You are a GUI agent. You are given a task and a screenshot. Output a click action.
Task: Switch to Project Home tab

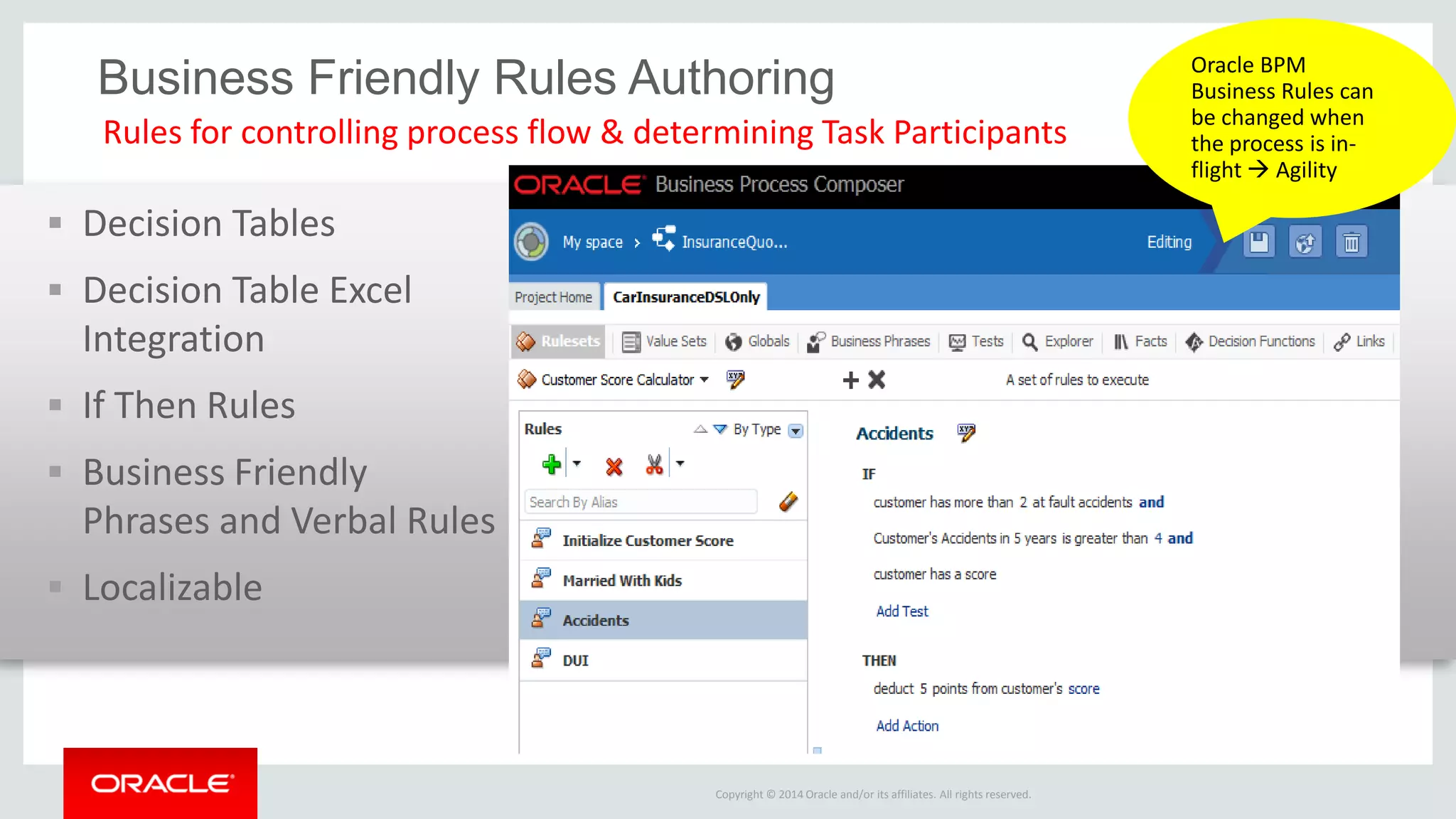(x=553, y=297)
